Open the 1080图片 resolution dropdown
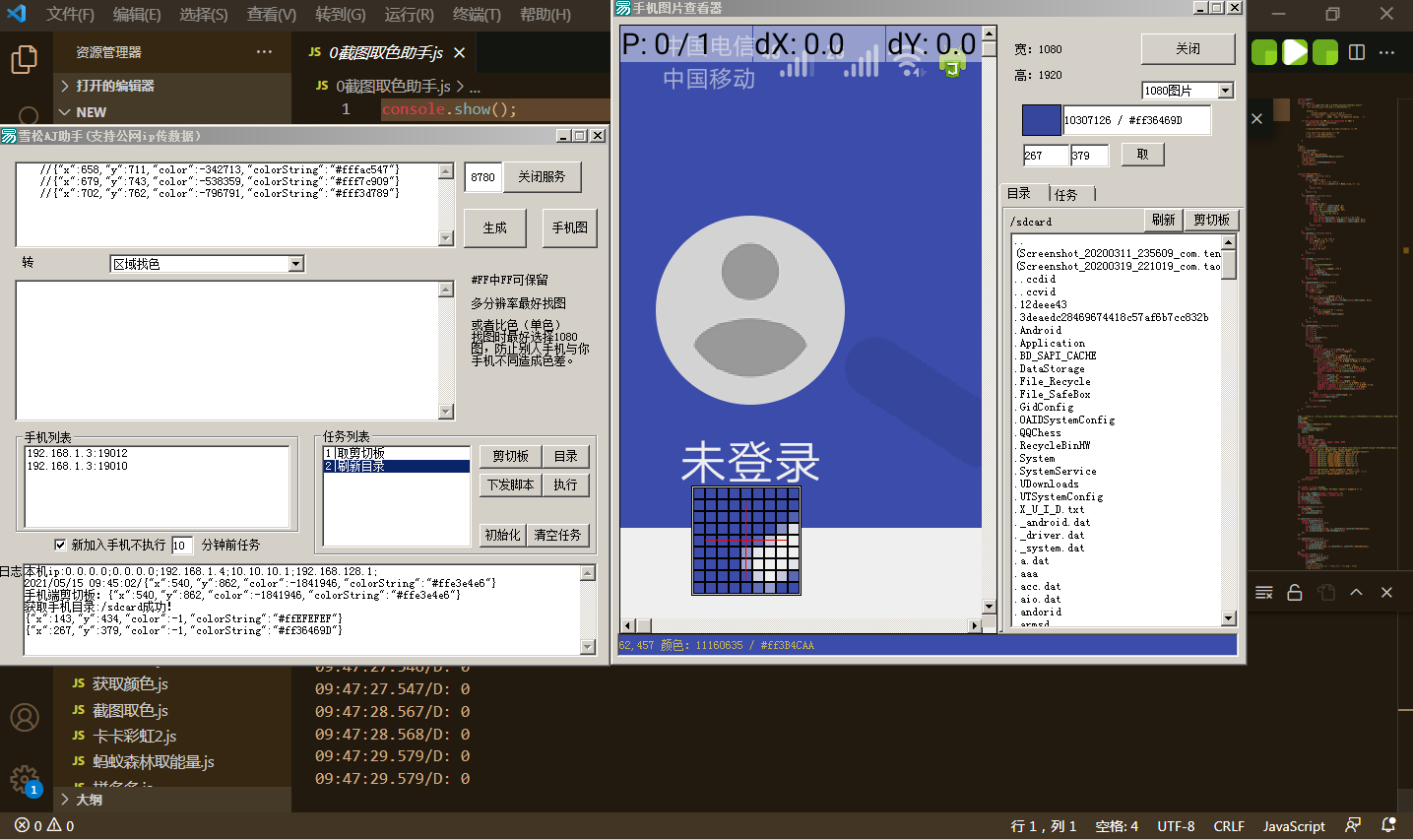Screen dimensions: 1413x840 pyautogui.click(x=1226, y=91)
